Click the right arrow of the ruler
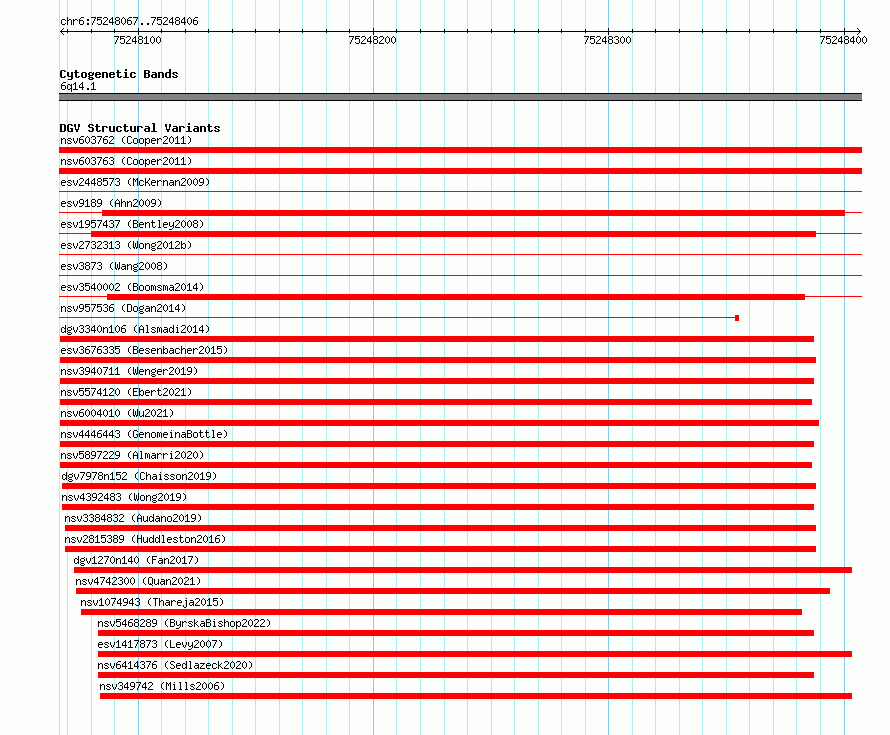890x735 pixels. [858, 31]
